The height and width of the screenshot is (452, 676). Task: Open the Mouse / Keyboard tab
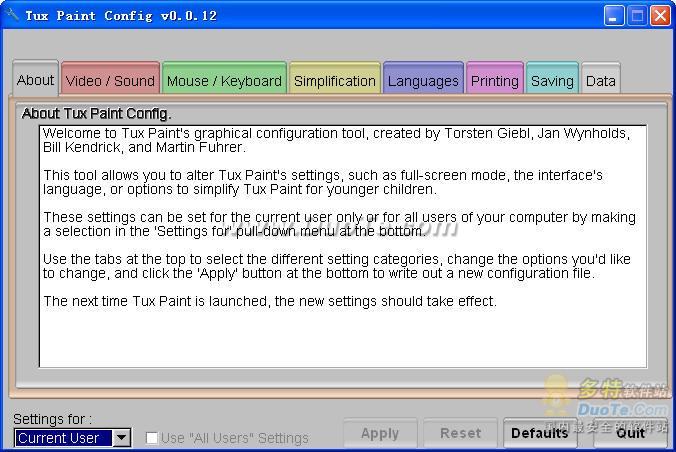pyautogui.click(x=224, y=78)
